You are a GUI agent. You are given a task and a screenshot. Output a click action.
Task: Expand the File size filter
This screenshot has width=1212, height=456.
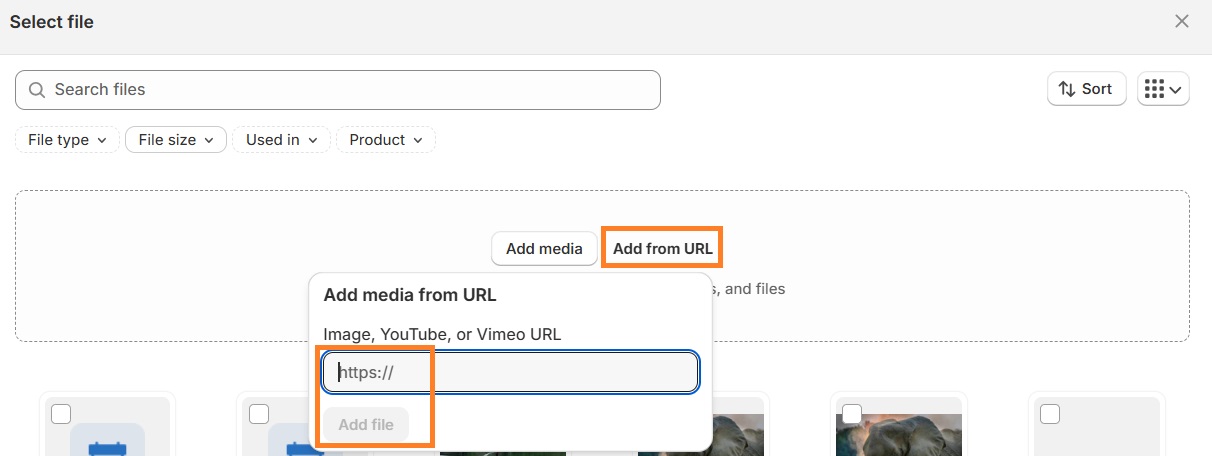click(x=176, y=140)
